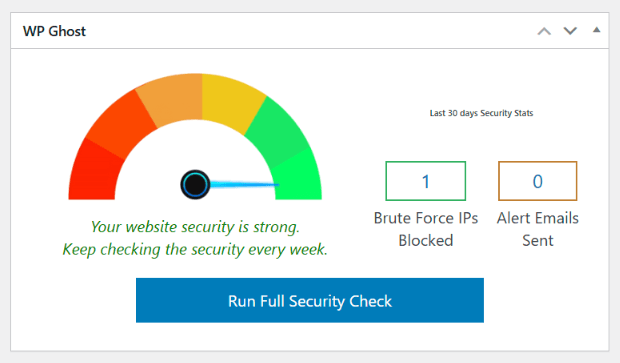
Task: Collapse the WP Ghost panel toggle triangle
Action: 596,30
